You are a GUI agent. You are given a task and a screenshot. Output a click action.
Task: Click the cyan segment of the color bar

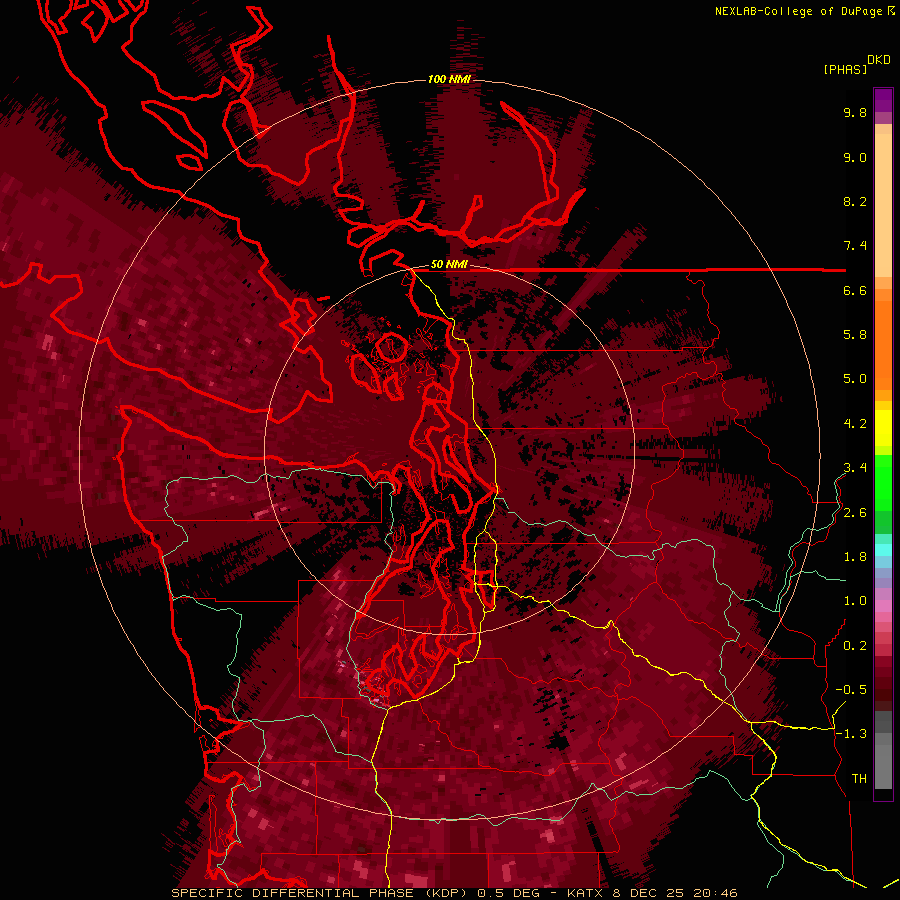pyautogui.click(x=883, y=550)
